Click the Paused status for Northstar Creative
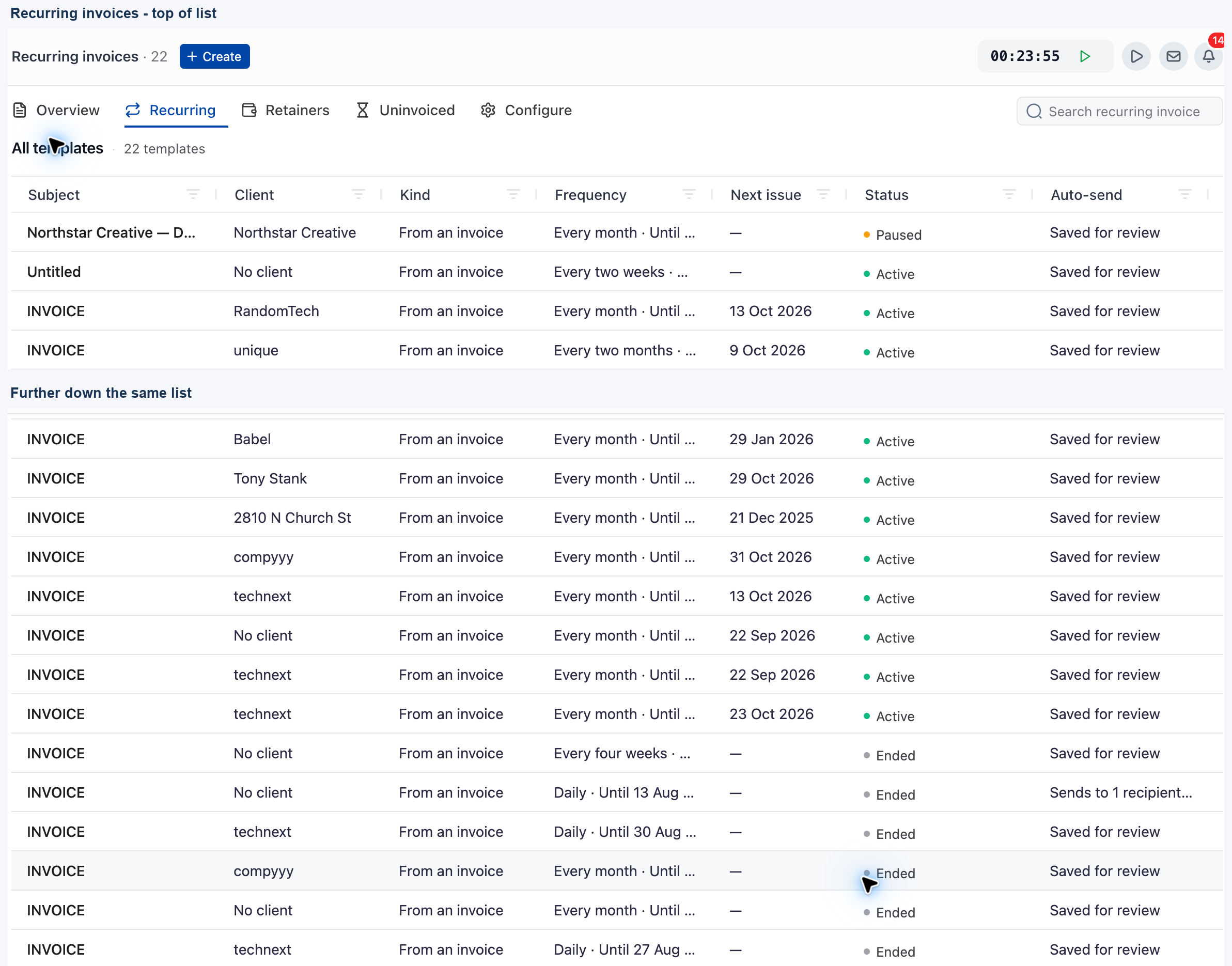This screenshot has width=1232, height=966. [x=893, y=235]
